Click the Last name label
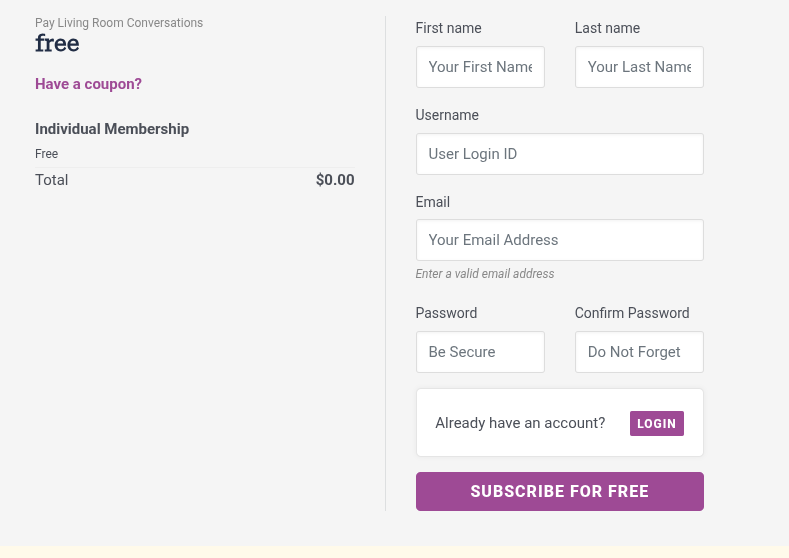The image size is (789, 558). pos(607,28)
